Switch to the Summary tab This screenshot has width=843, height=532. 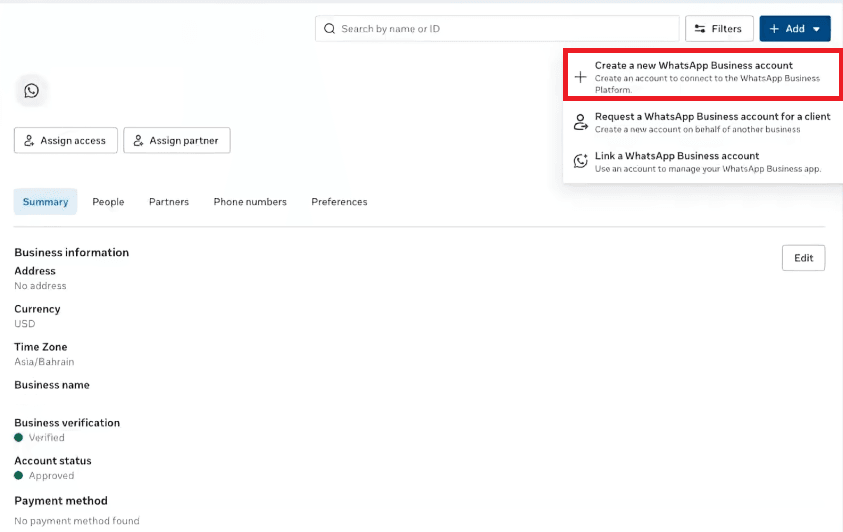click(x=45, y=202)
